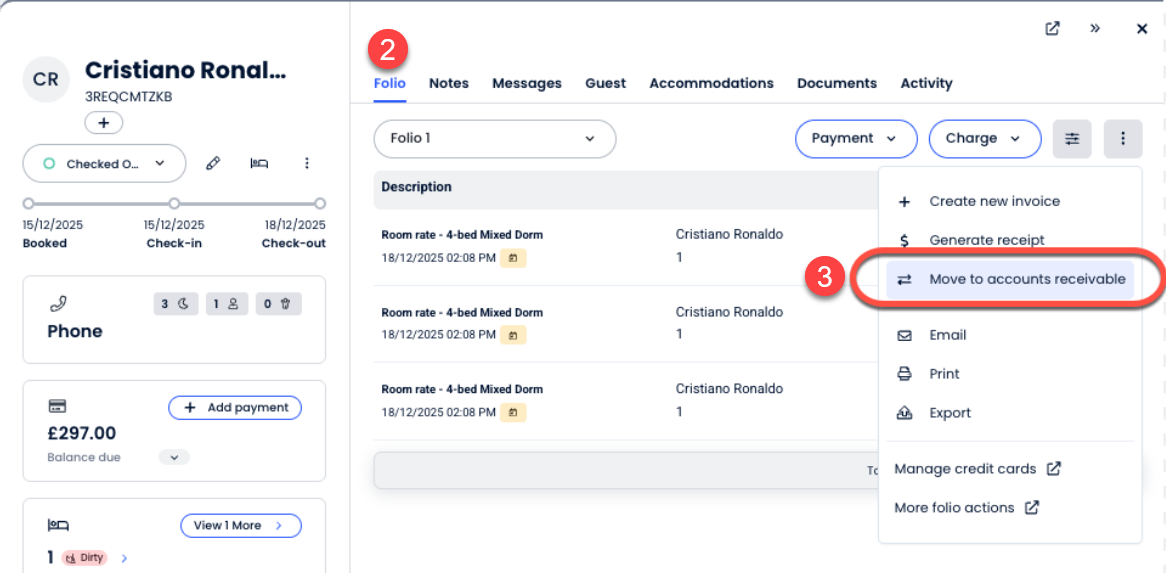Open folio filter settings icon

coord(1072,139)
